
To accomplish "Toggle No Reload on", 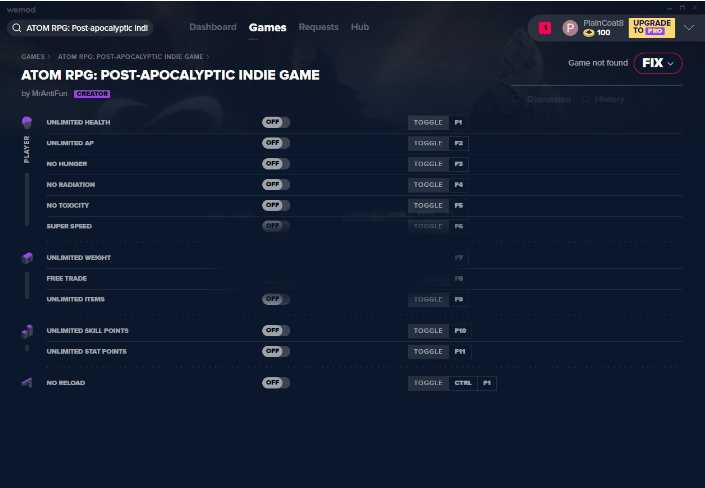I will click(x=276, y=383).
